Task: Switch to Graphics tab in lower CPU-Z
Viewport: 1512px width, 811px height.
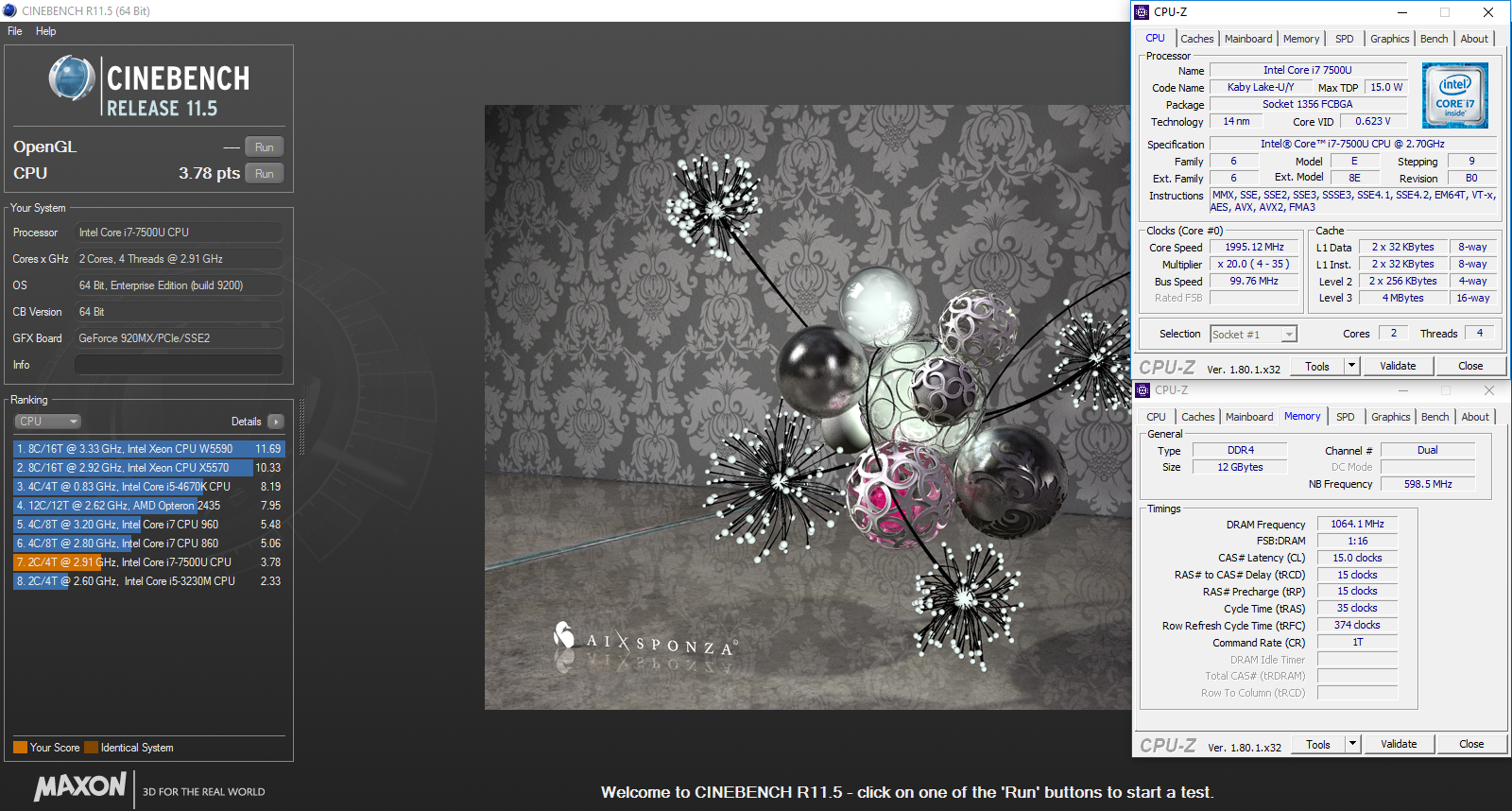Action: 1391,417
